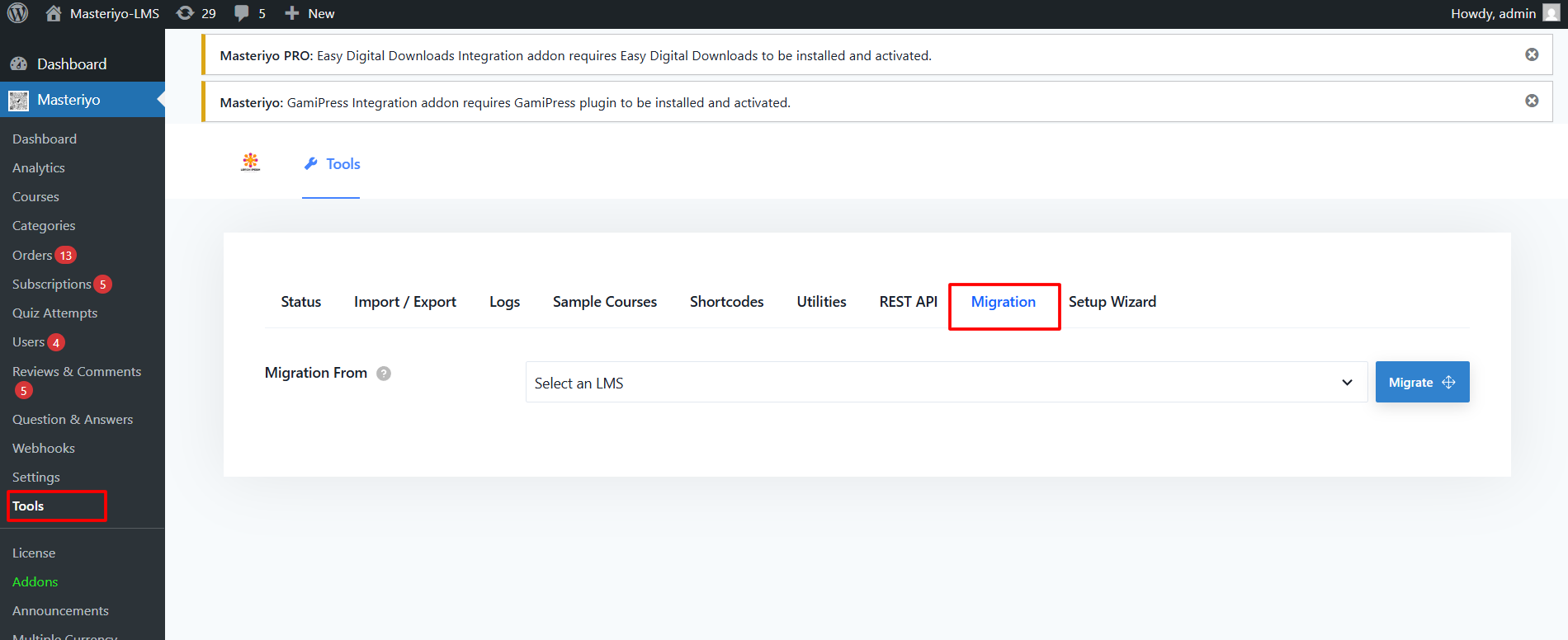Screen dimensions: 1568x640
Task: Open Settings in the sidebar
Action: [36, 477]
